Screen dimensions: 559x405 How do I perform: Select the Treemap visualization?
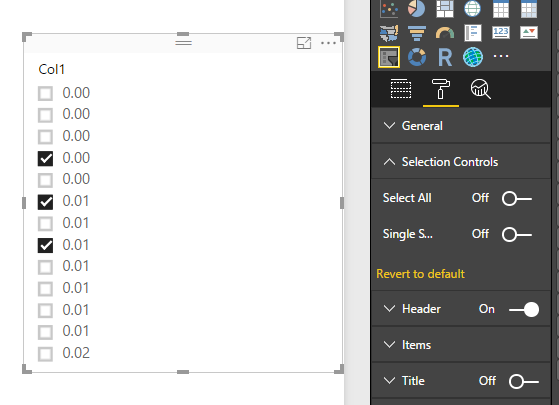pyautogui.click(x=445, y=9)
